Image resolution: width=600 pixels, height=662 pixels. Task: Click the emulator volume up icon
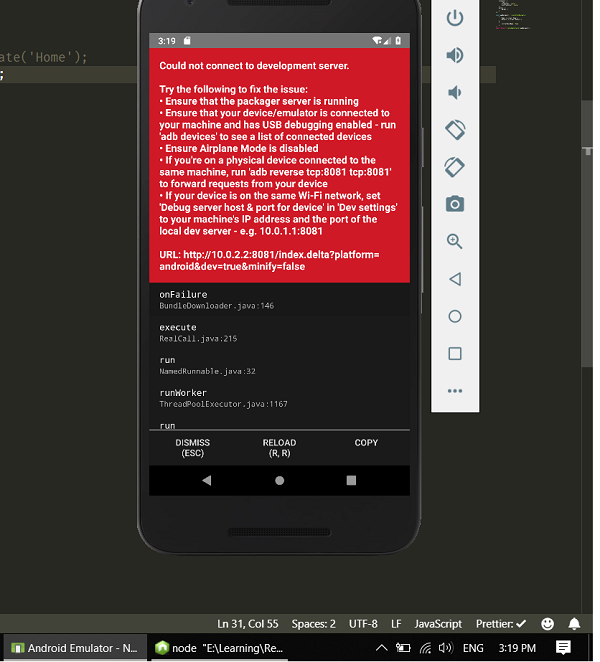pos(455,55)
